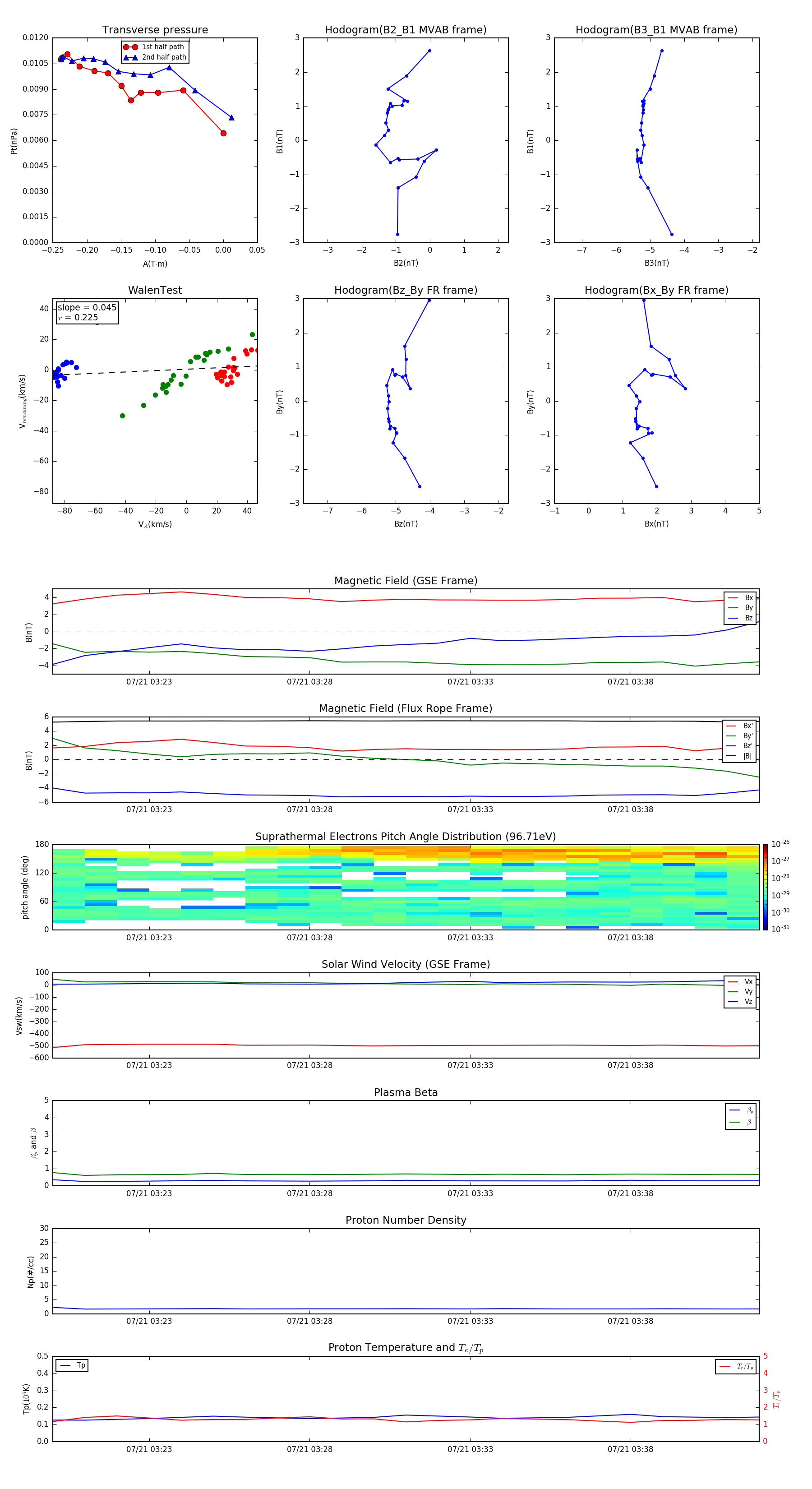Click the "Plasma Beta" plot title
The height and width of the screenshot is (1489, 812).
[406, 1092]
